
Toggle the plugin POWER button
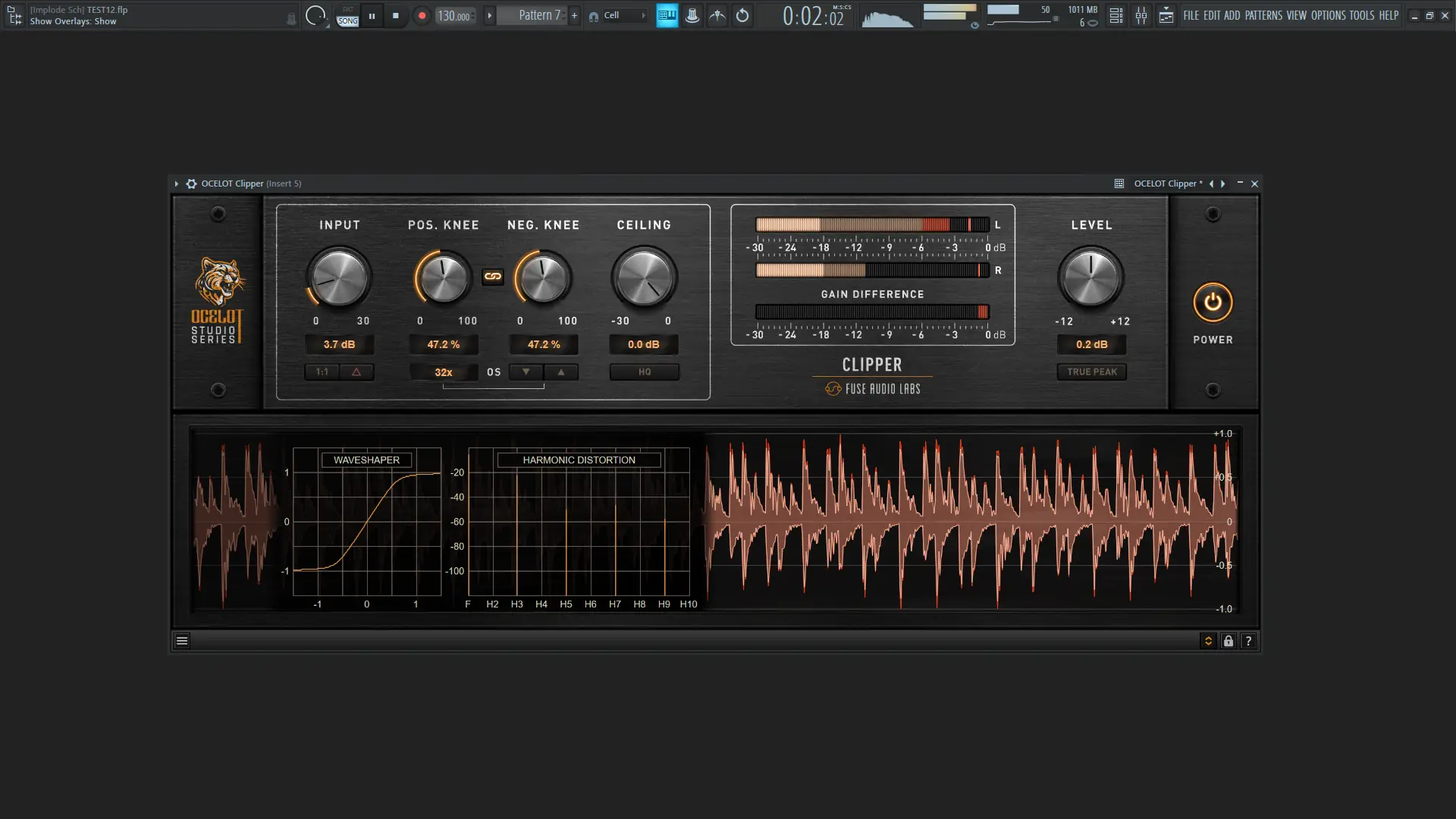point(1213,303)
